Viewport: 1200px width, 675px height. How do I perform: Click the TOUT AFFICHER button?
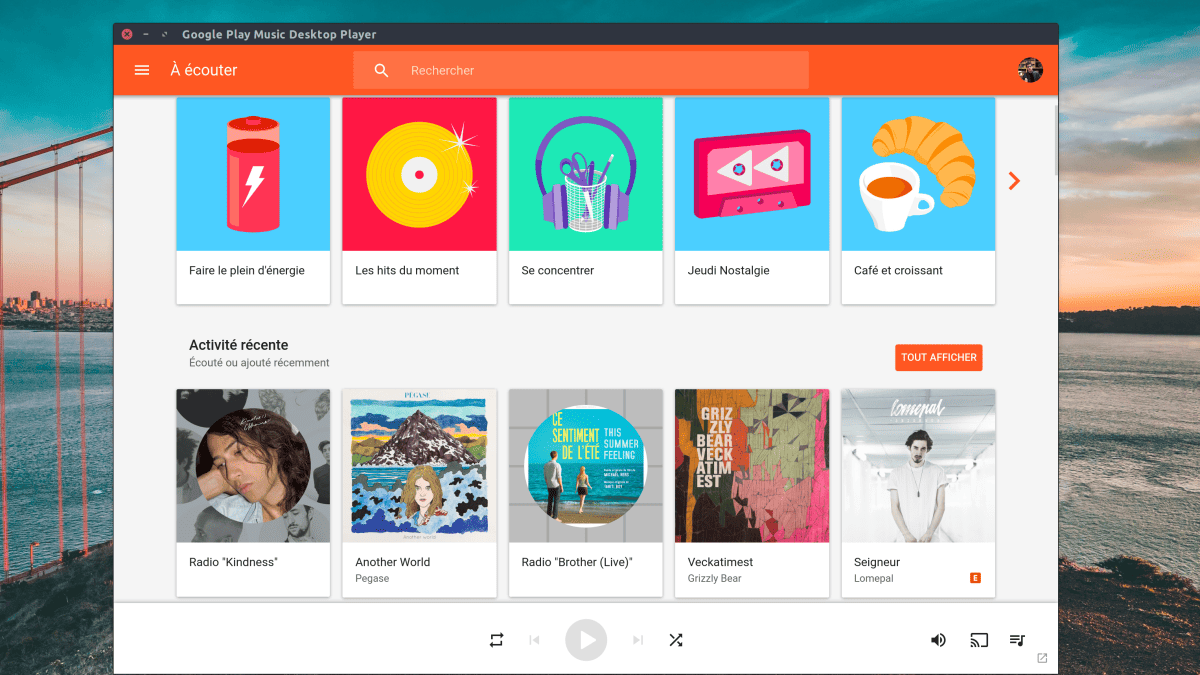click(x=939, y=357)
